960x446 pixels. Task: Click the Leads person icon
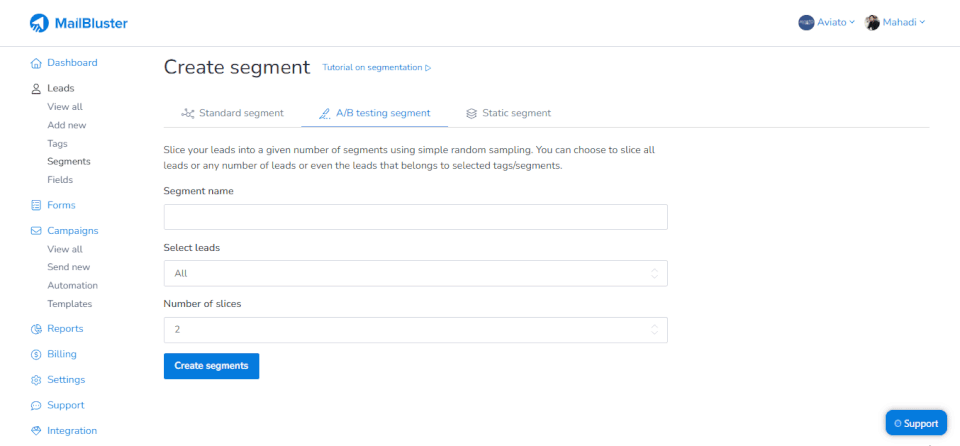point(36,89)
